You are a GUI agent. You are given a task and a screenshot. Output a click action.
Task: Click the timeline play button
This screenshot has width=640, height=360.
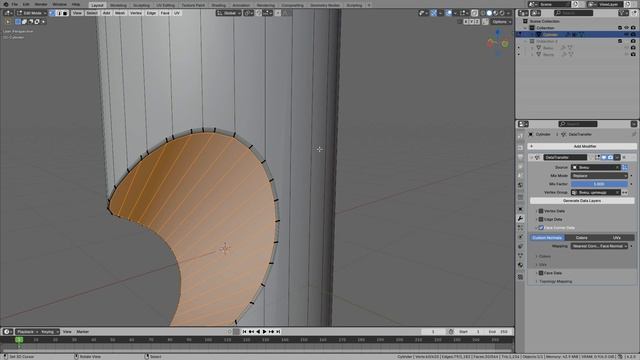pyautogui.click(x=264, y=332)
